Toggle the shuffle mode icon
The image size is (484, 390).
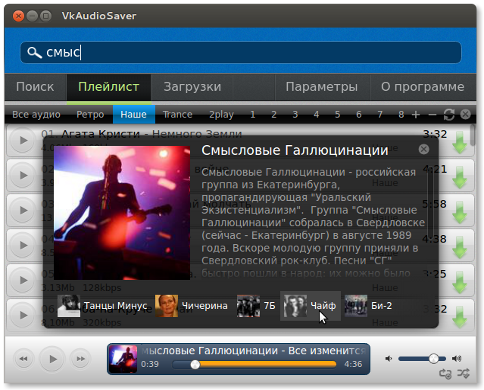click(x=463, y=373)
